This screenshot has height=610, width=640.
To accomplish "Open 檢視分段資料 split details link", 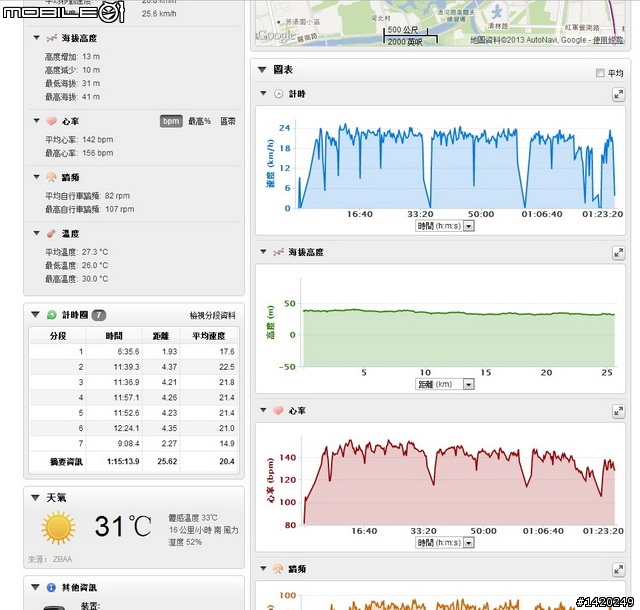I will [x=212, y=315].
